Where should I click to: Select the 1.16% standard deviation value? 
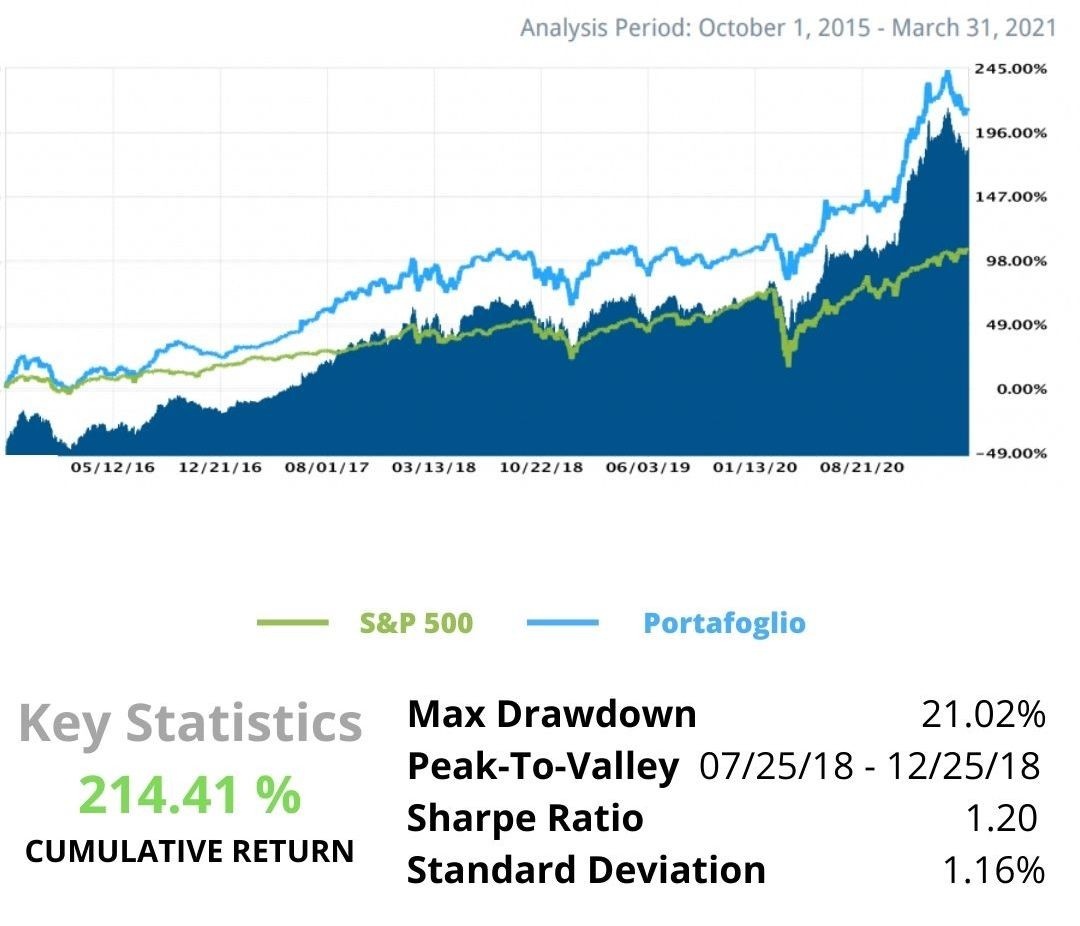click(x=994, y=870)
